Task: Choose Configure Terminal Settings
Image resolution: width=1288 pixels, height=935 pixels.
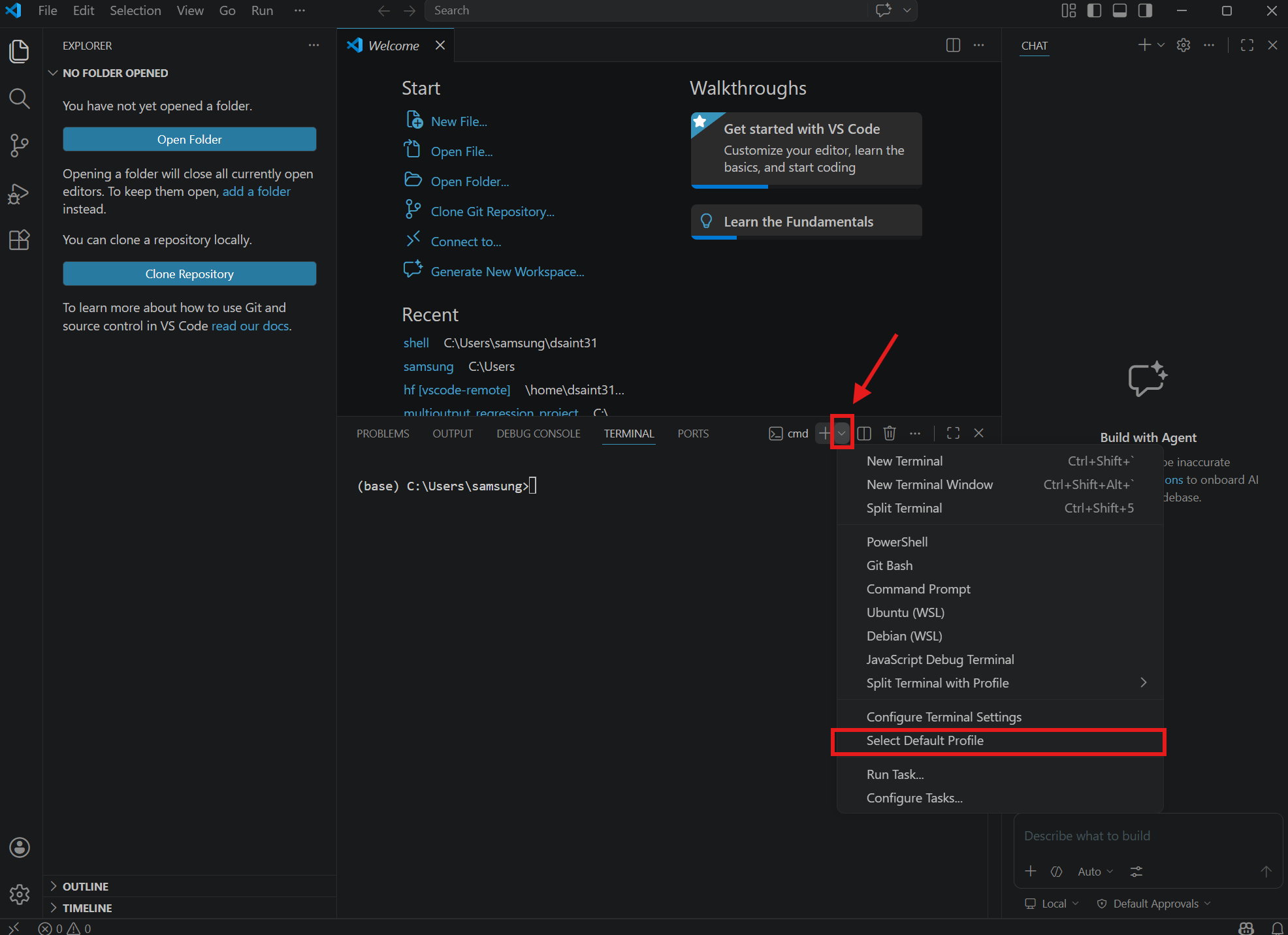Action: click(1000, 717)
